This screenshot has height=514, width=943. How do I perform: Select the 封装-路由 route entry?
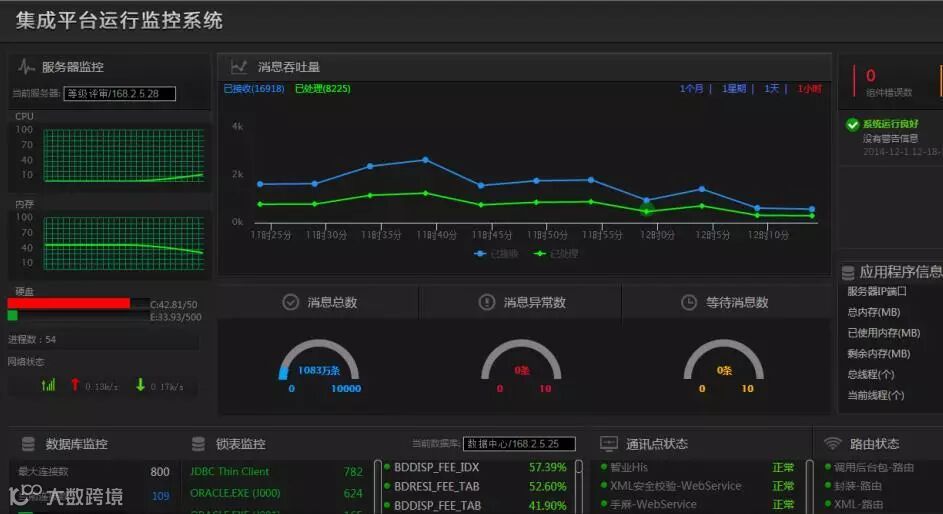point(853,486)
